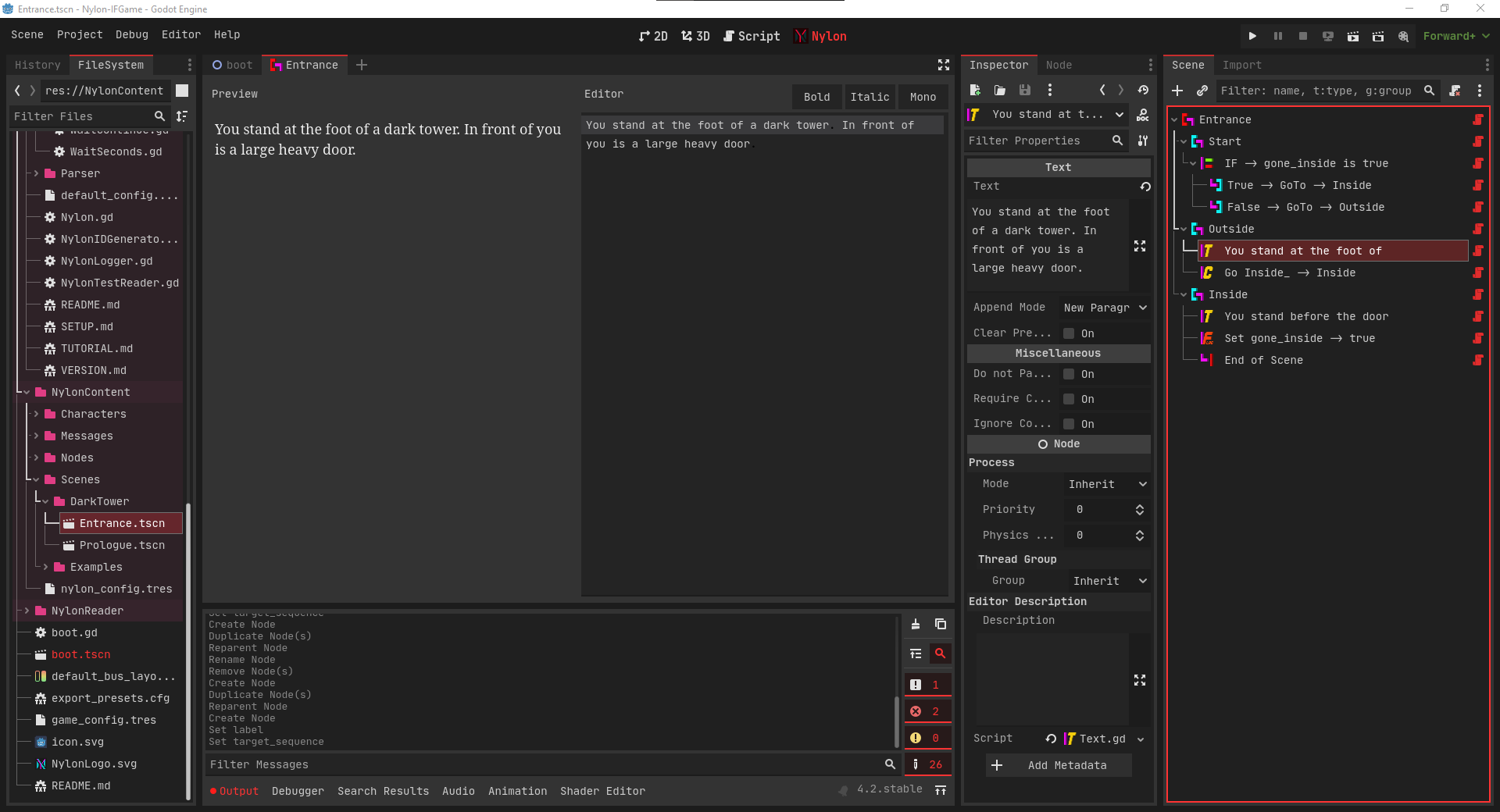Open documentation for the selected node
This screenshot has height=812, width=1500.
click(x=1143, y=115)
